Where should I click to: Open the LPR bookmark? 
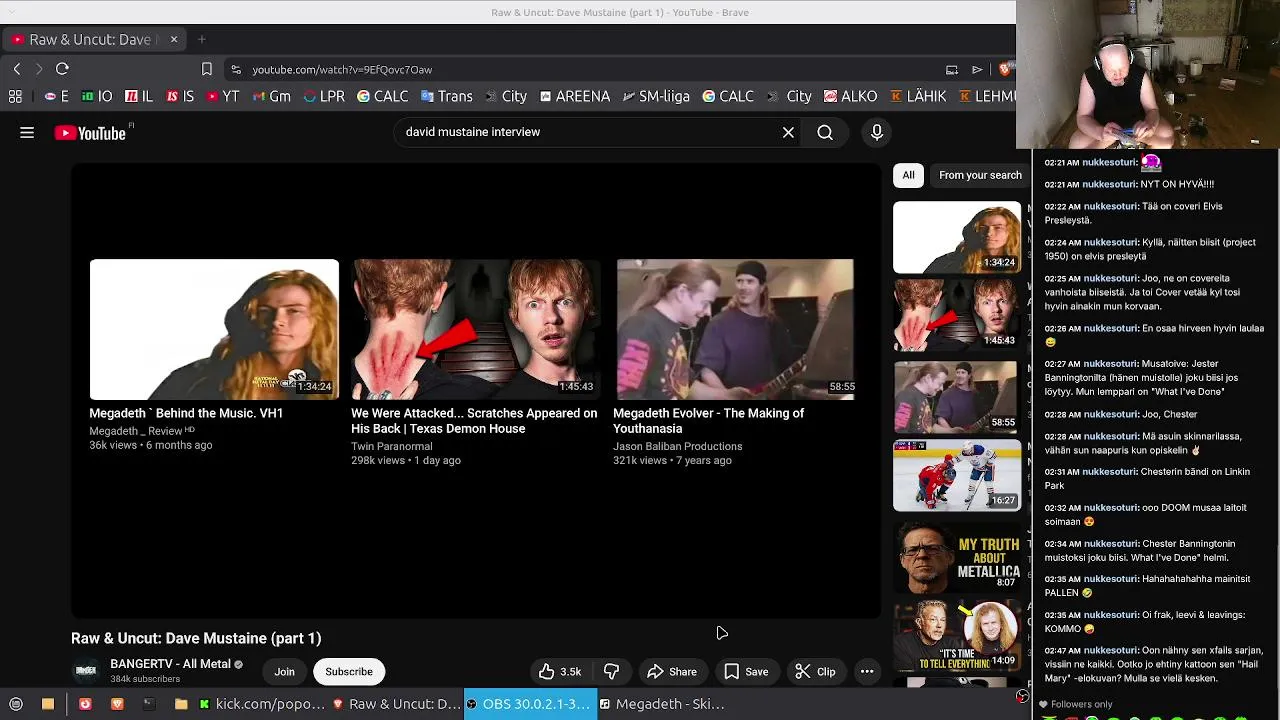[324, 96]
